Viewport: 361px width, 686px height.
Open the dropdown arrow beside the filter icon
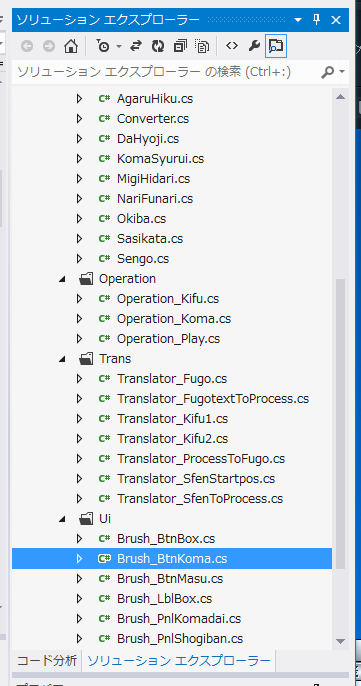[x=119, y=46]
